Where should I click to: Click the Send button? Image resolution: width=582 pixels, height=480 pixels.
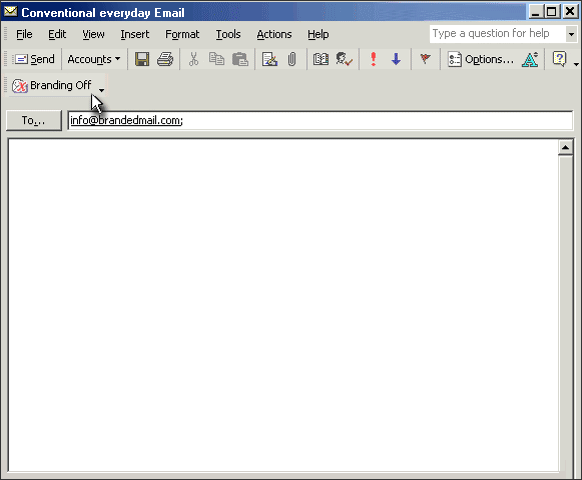34,59
